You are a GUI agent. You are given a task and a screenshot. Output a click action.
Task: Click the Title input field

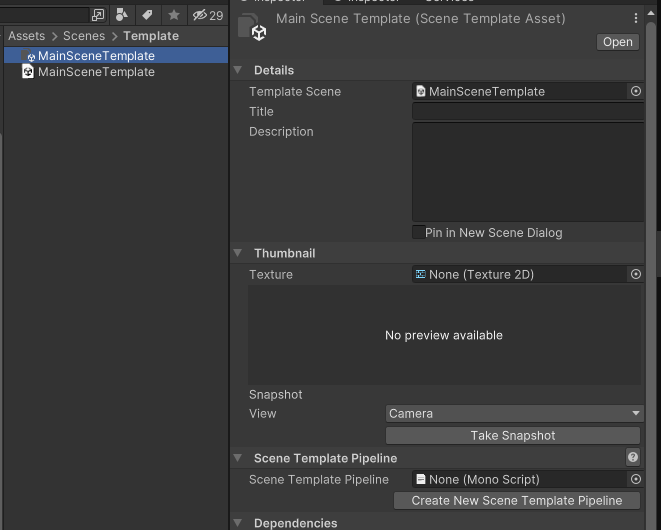(x=528, y=112)
